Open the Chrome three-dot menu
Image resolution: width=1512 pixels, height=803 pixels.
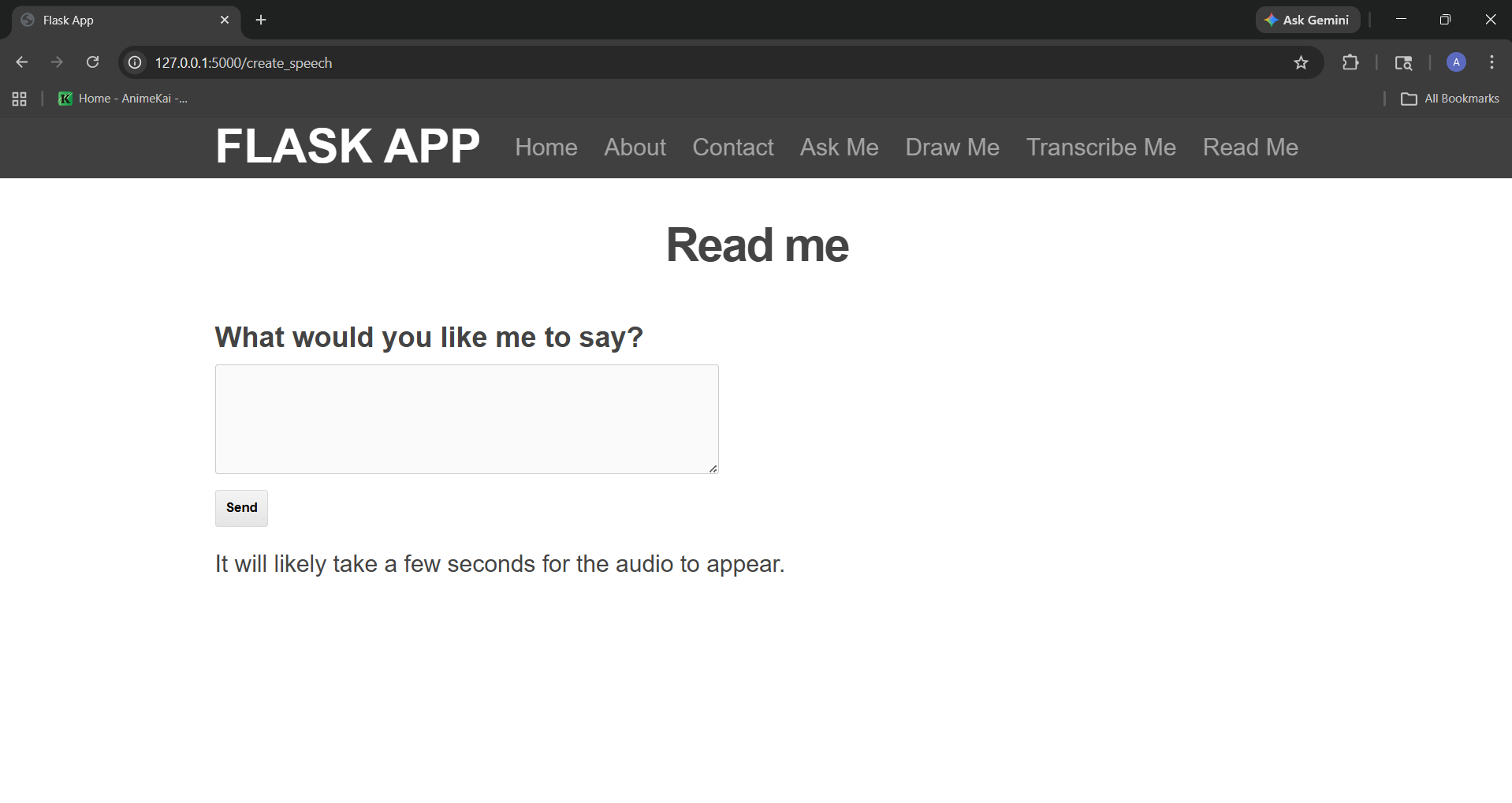pos(1492,62)
